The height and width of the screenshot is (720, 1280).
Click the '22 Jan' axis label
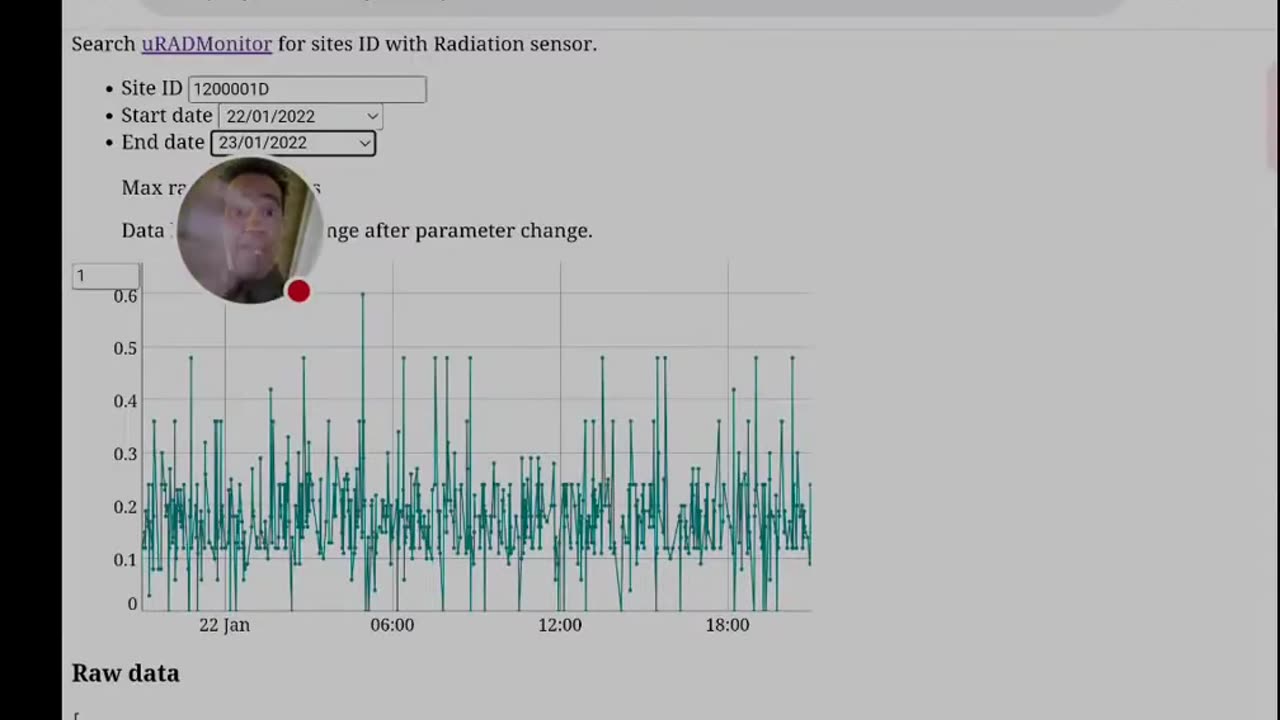click(x=224, y=625)
